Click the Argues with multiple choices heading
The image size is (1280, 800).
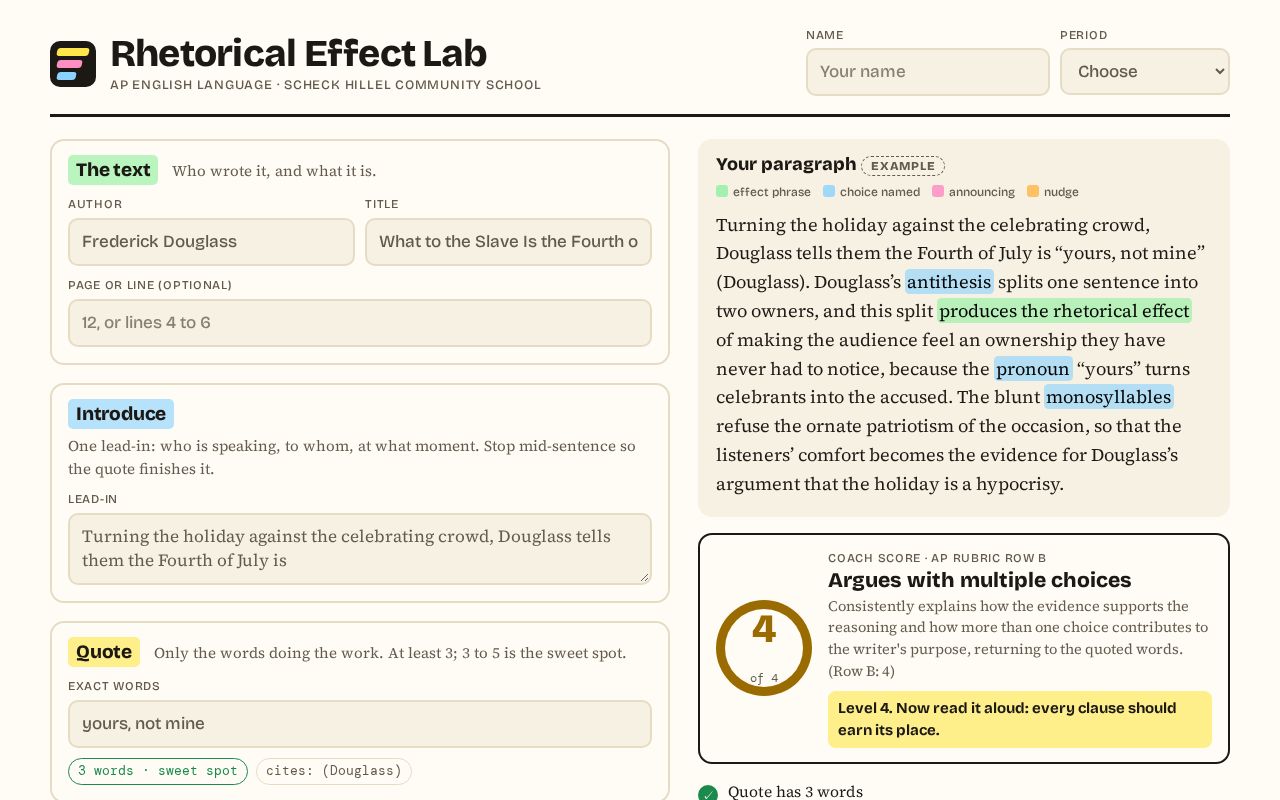click(x=980, y=580)
